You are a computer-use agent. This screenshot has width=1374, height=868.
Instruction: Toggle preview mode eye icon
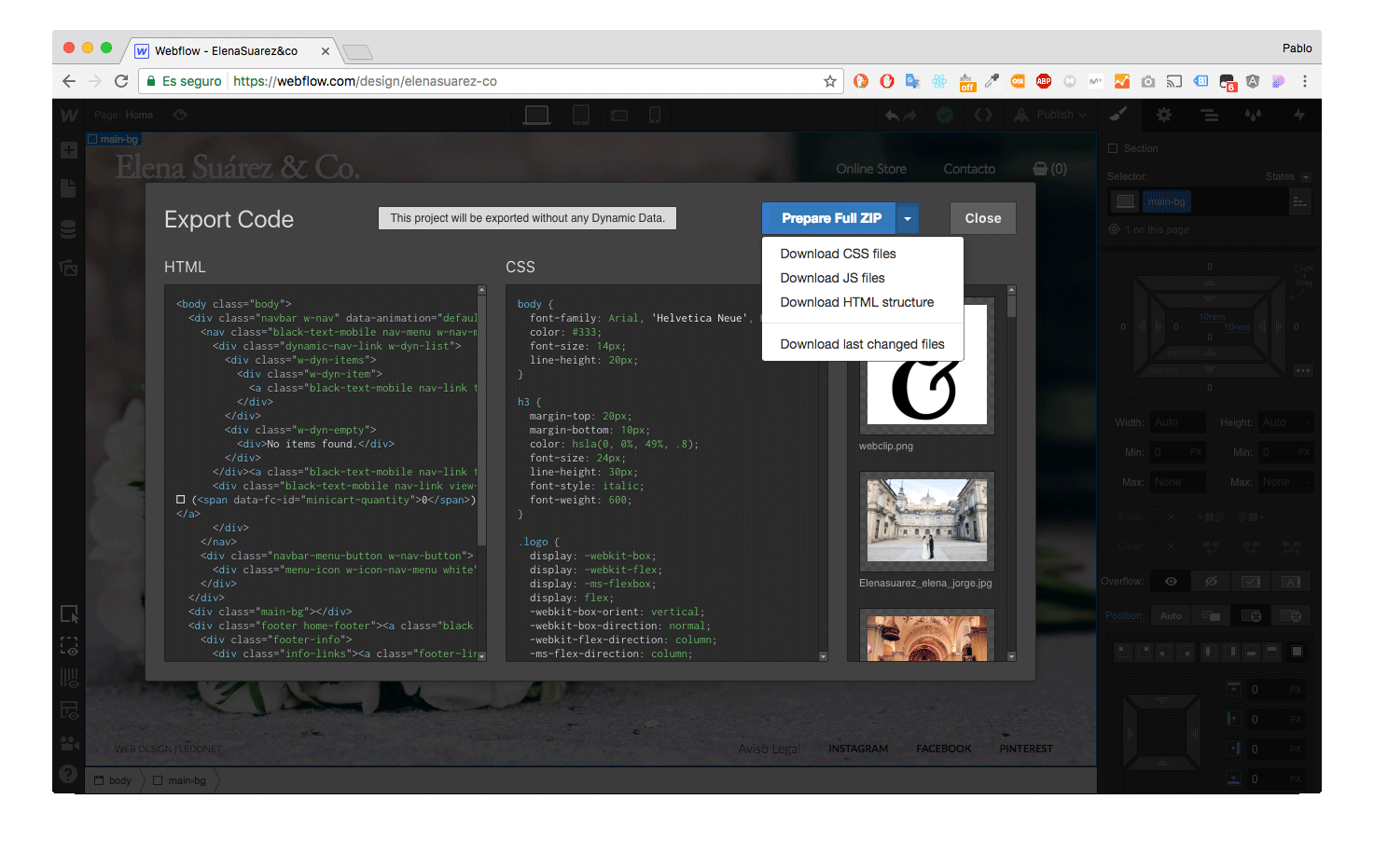click(x=180, y=115)
